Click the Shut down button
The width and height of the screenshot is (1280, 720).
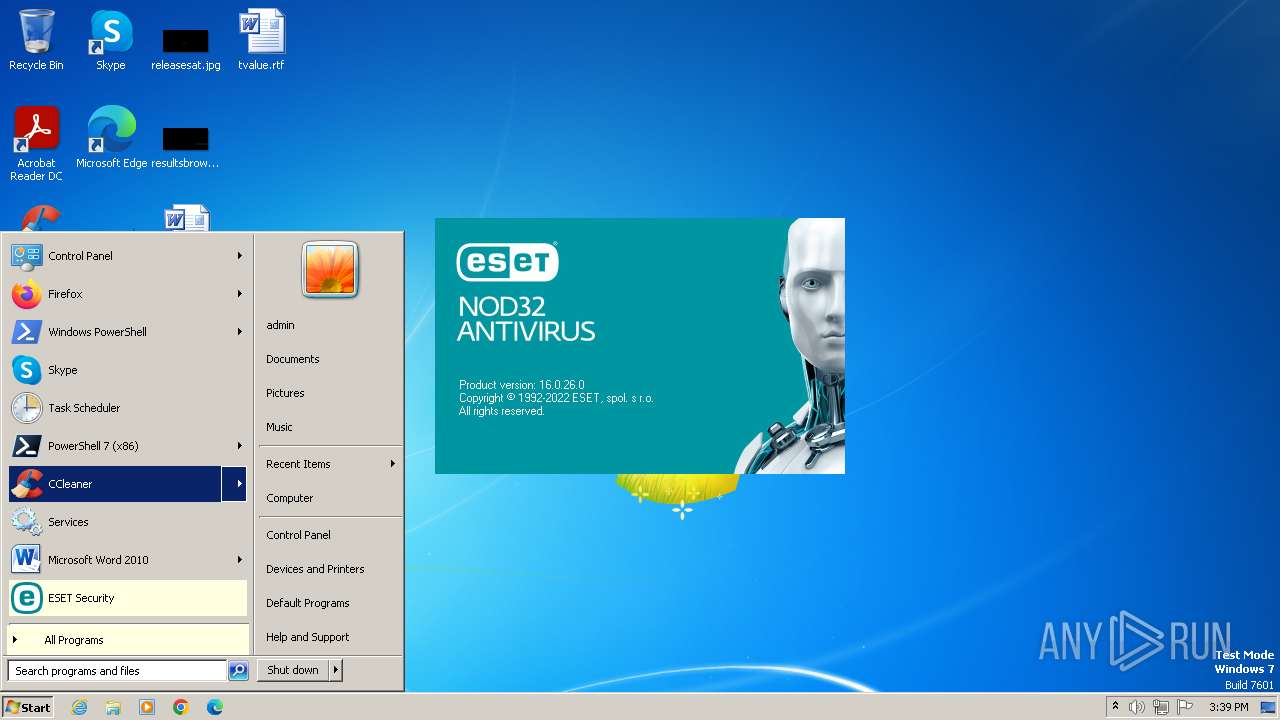pos(293,670)
